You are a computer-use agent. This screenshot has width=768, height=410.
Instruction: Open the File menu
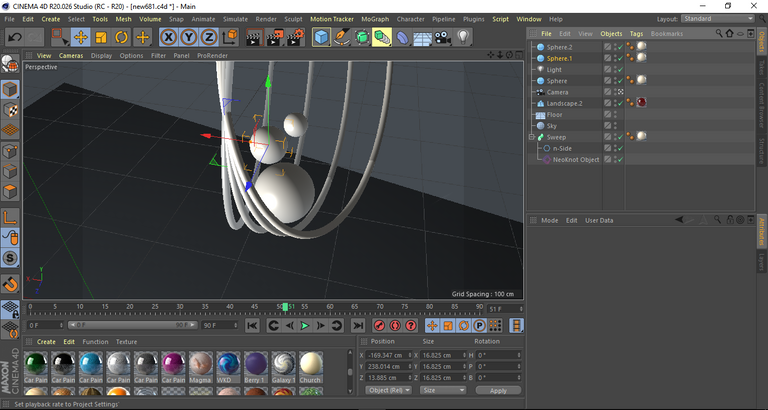(x=9, y=19)
